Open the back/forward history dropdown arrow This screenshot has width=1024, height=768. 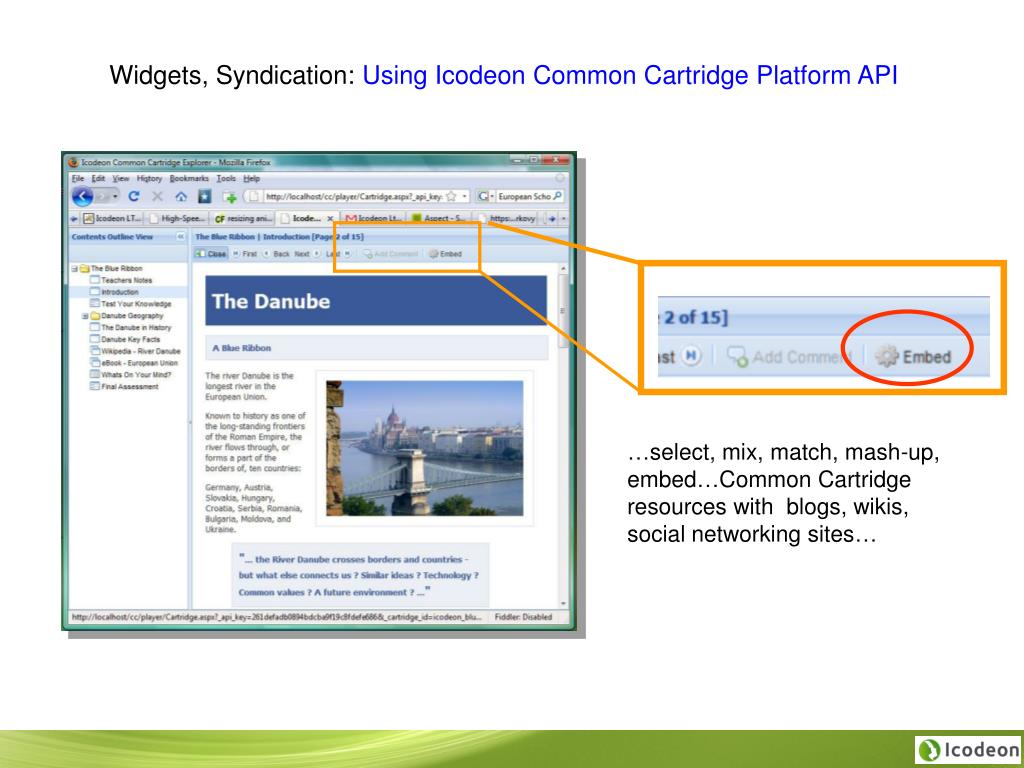[115, 197]
